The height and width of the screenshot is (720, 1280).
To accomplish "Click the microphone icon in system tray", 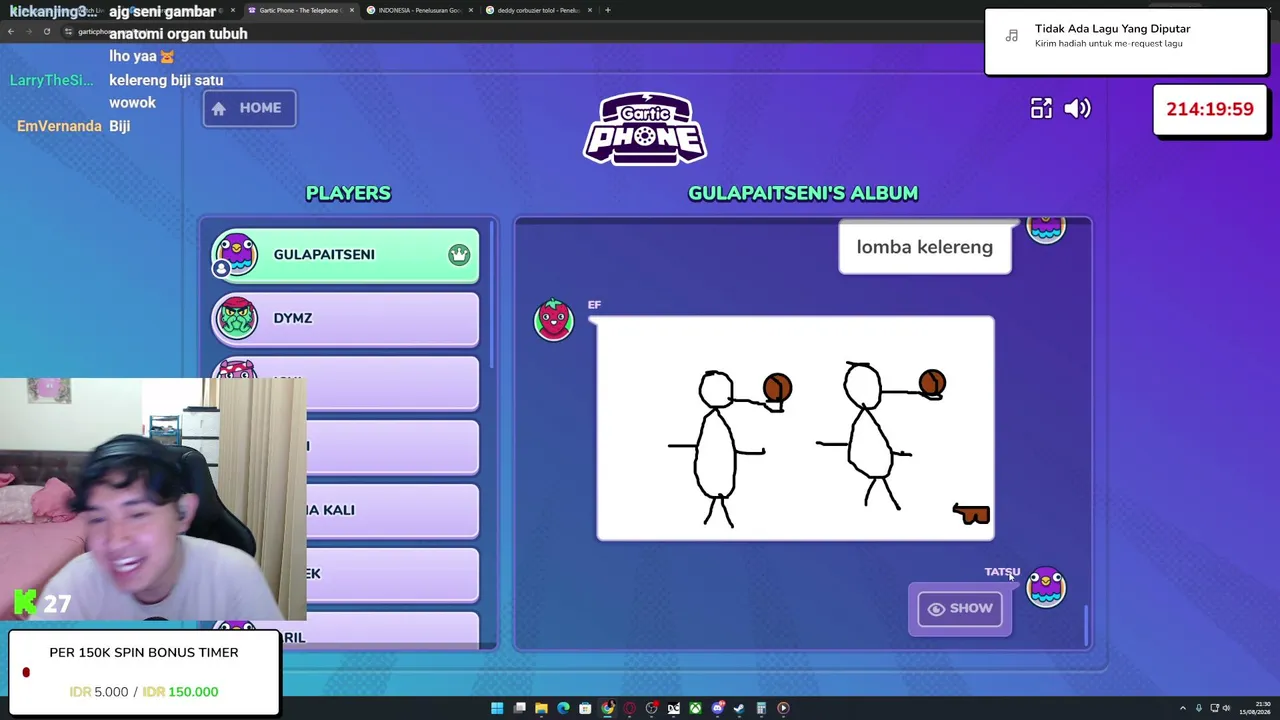I will point(1199,708).
